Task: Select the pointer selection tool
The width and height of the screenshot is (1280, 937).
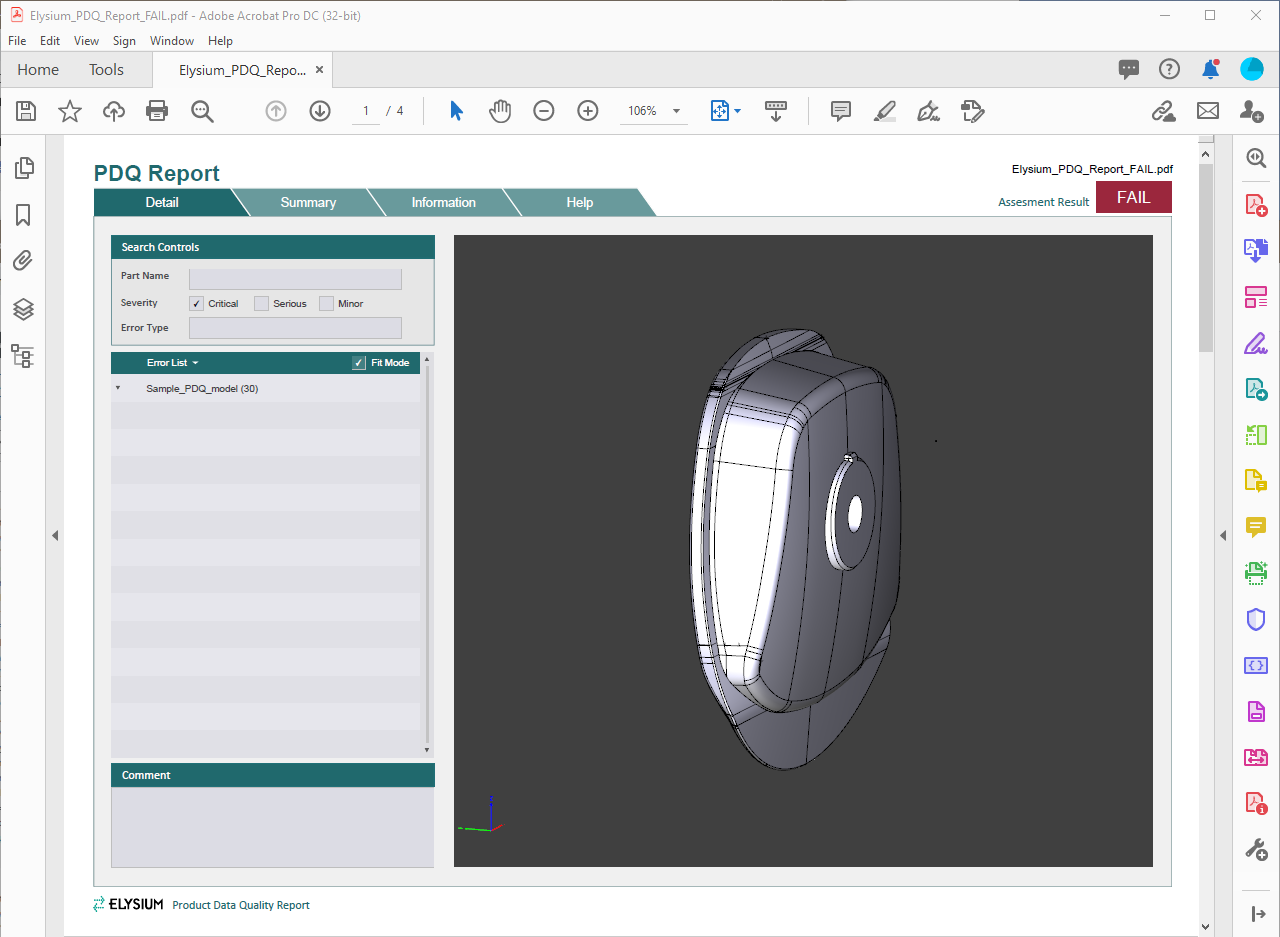Action: click(455, 111)
